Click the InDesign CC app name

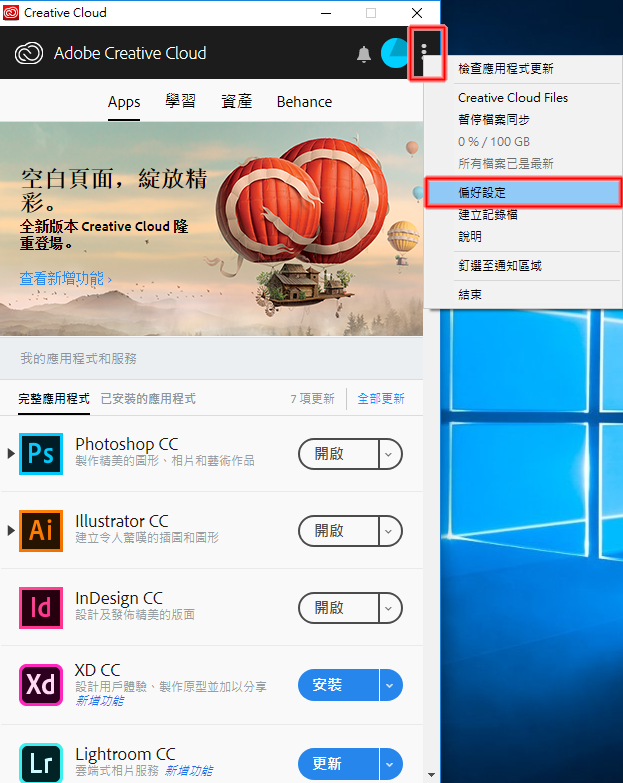pos(119,598)
